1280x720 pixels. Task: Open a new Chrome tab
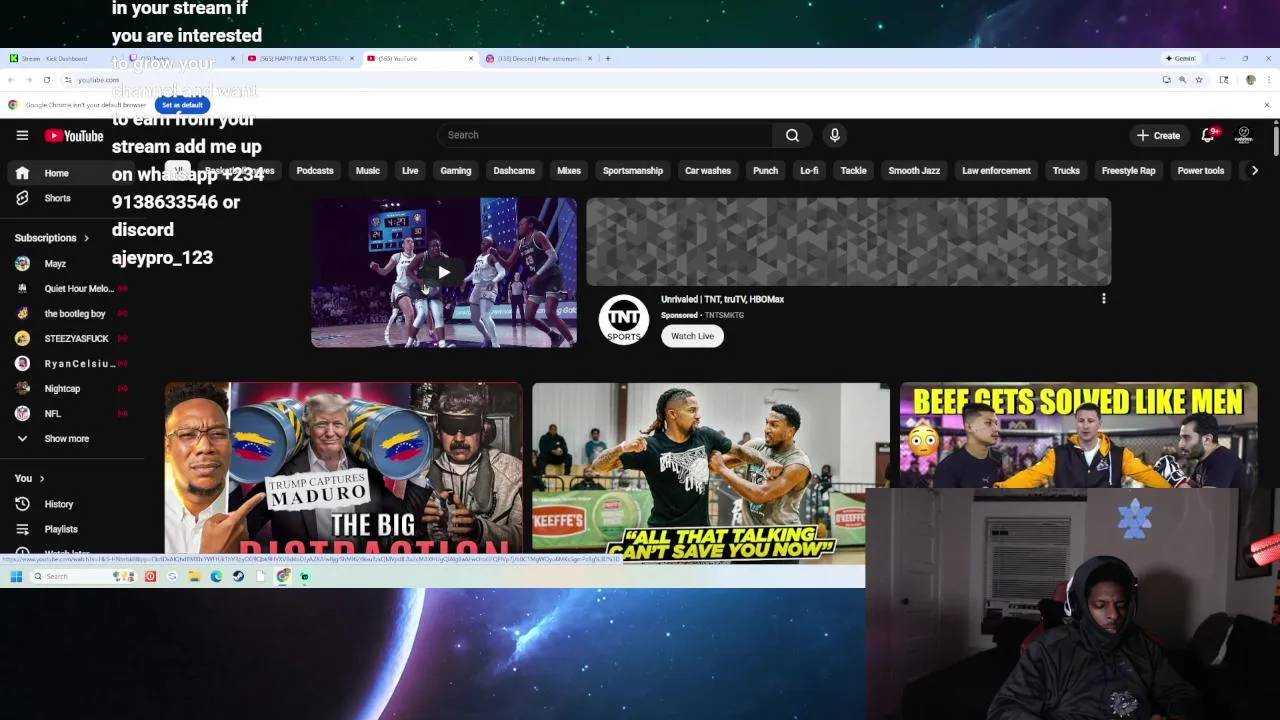click(x=608, y=58)
